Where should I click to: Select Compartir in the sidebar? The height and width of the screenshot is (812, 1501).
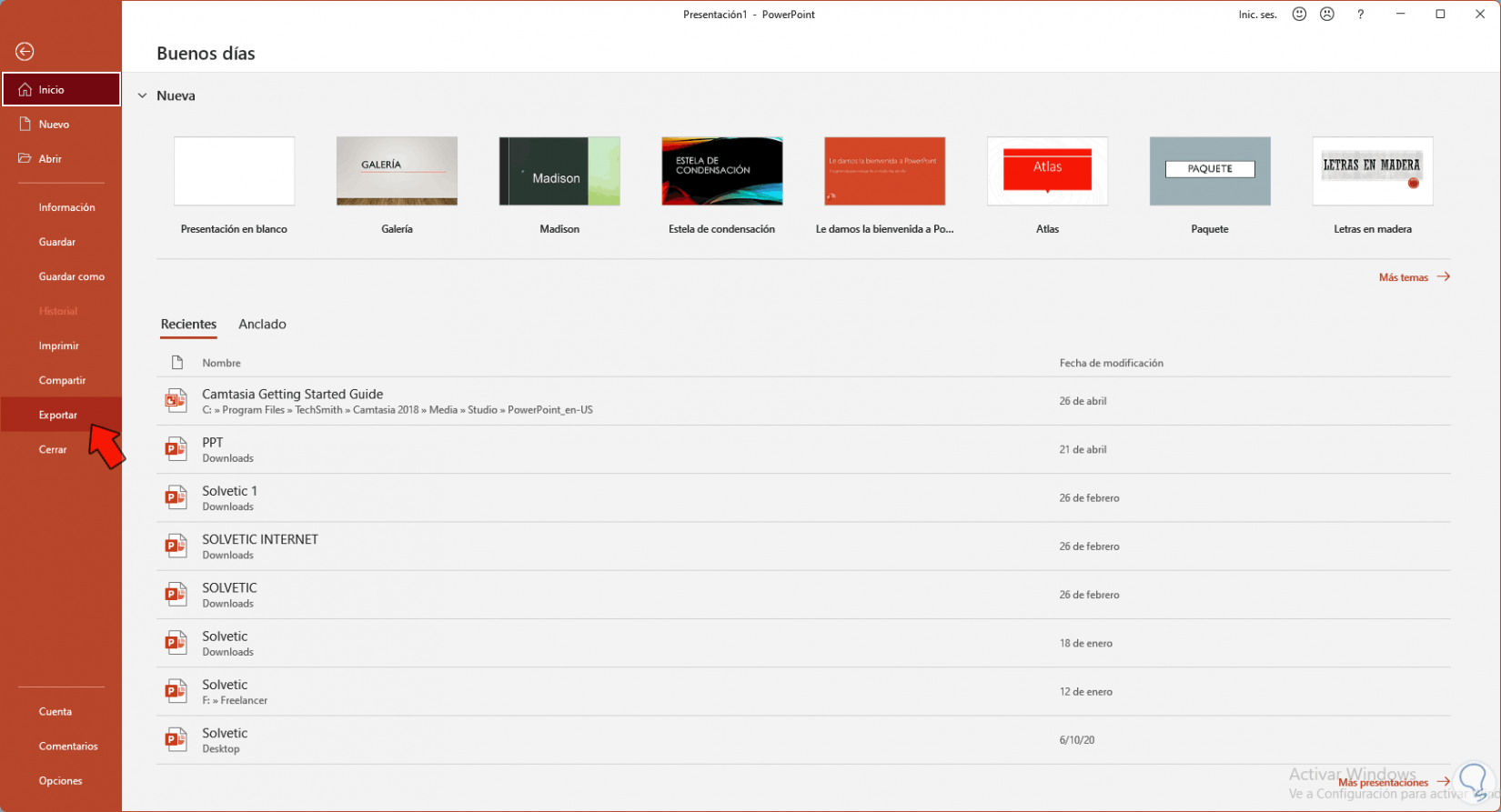pos(62,380)
